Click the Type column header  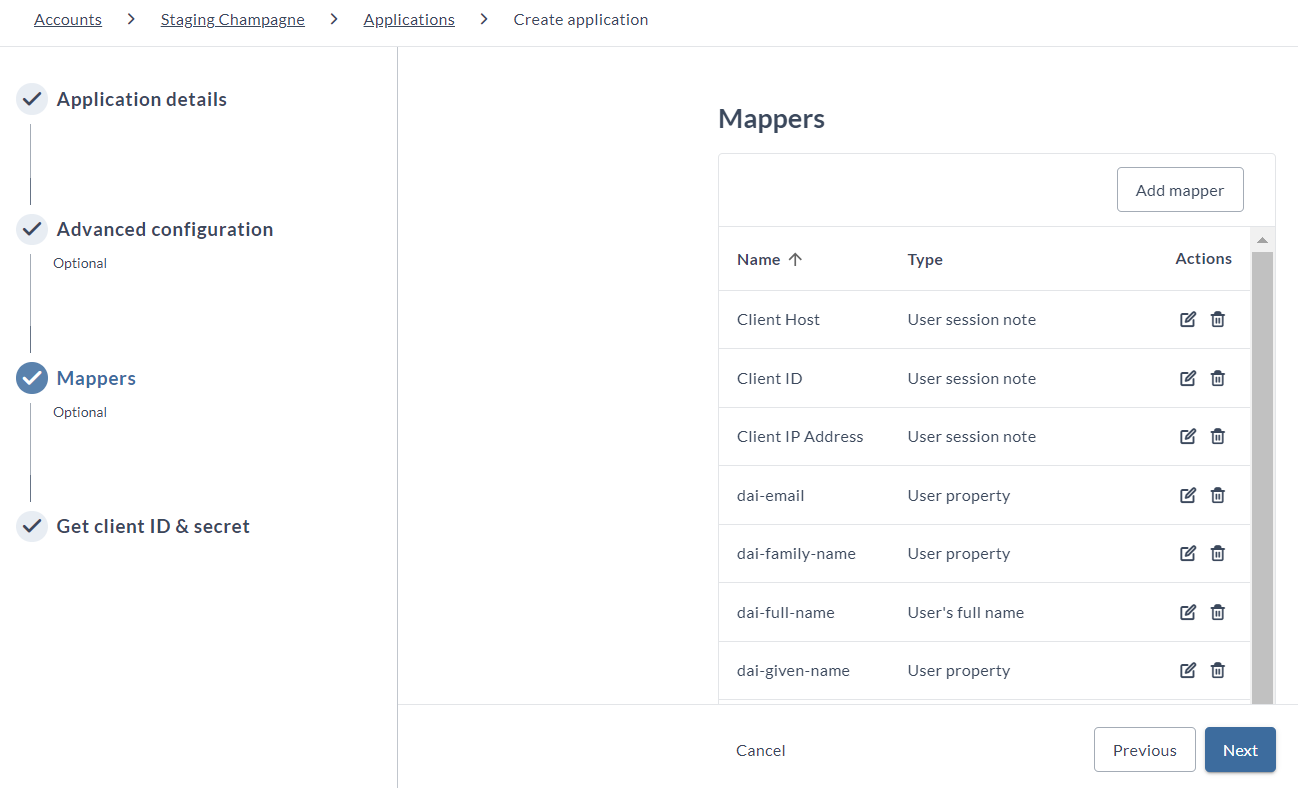pos(925,259)
